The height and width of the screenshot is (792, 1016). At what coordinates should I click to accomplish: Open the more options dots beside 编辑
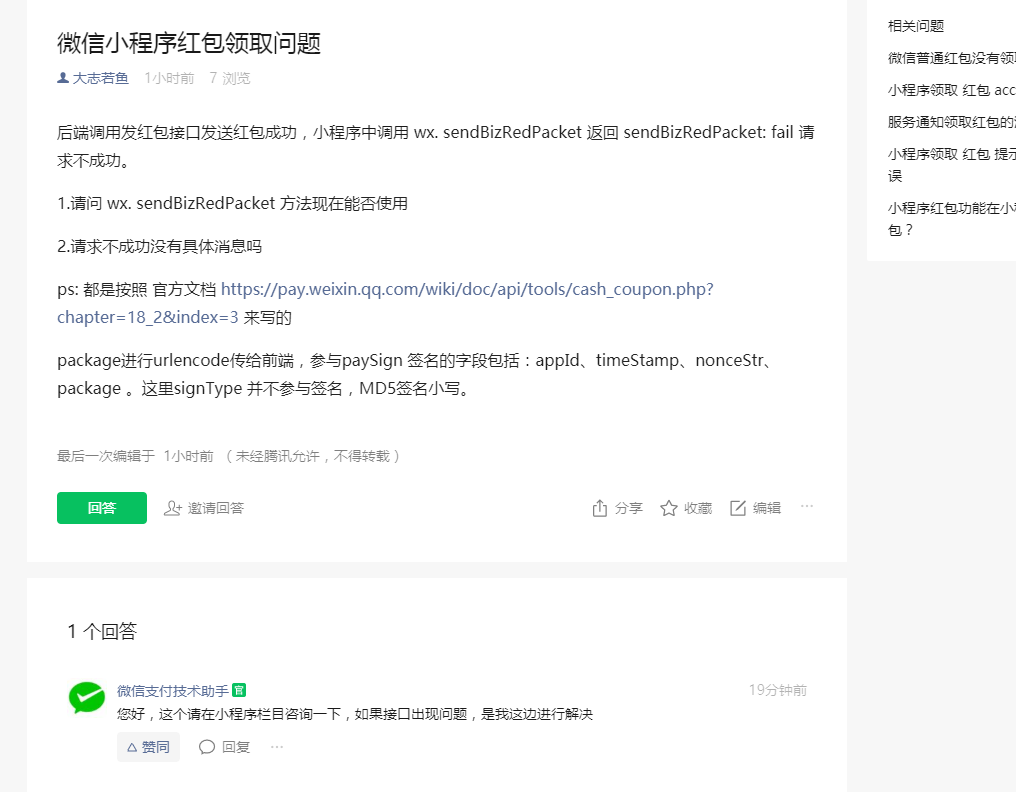click(807, 506)
